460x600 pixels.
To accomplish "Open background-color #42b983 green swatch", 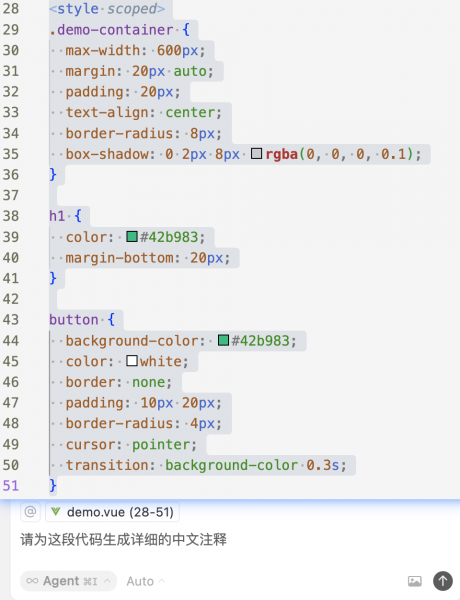I will tap(223, 340).
